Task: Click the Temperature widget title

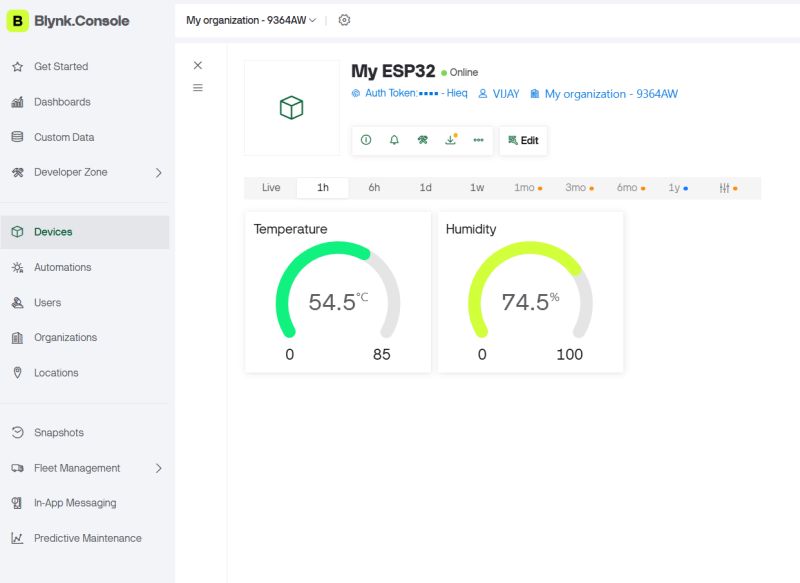Action: [290, 229]
